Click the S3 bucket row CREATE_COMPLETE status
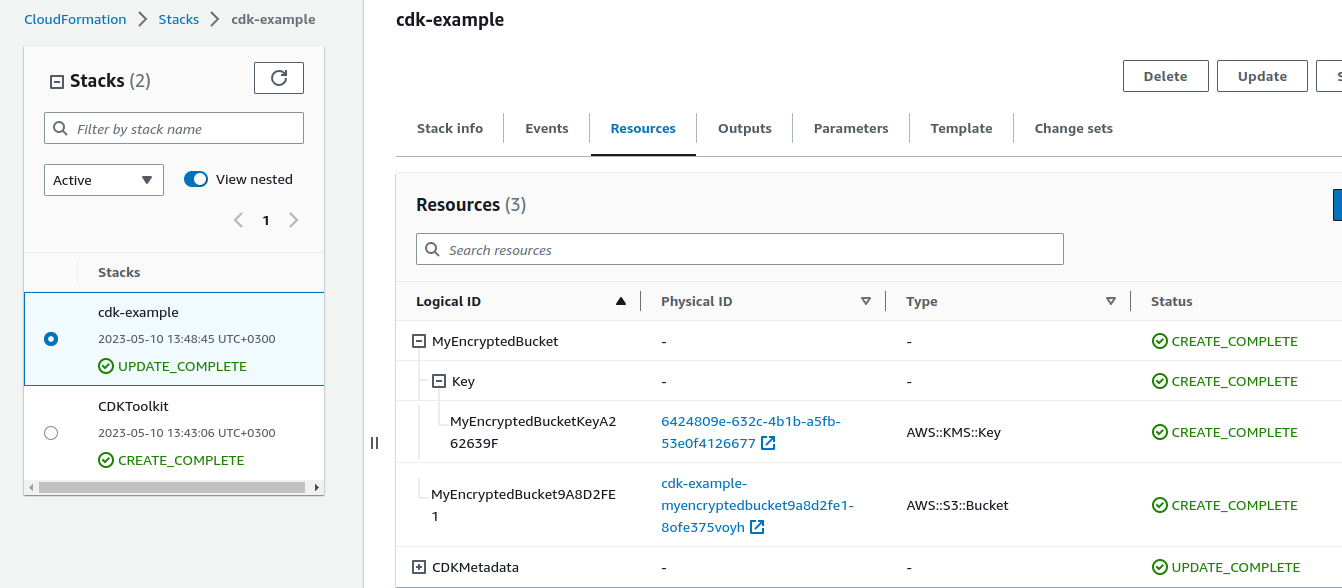The width and height of the screenshot is (1342, 588). 1225,505
